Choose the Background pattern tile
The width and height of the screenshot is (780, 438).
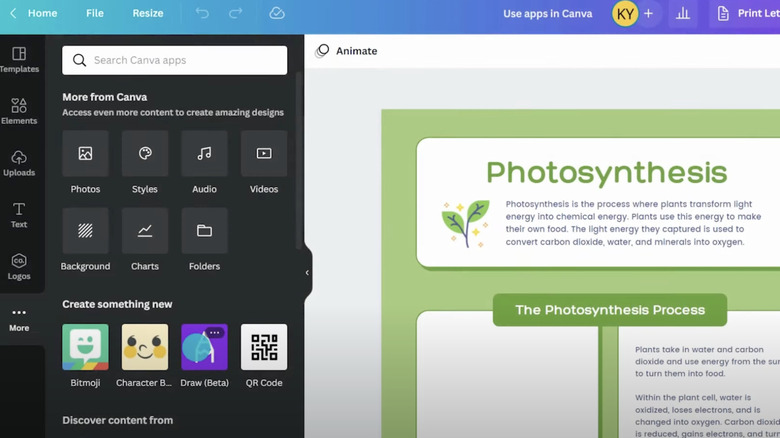click(85, 231)
